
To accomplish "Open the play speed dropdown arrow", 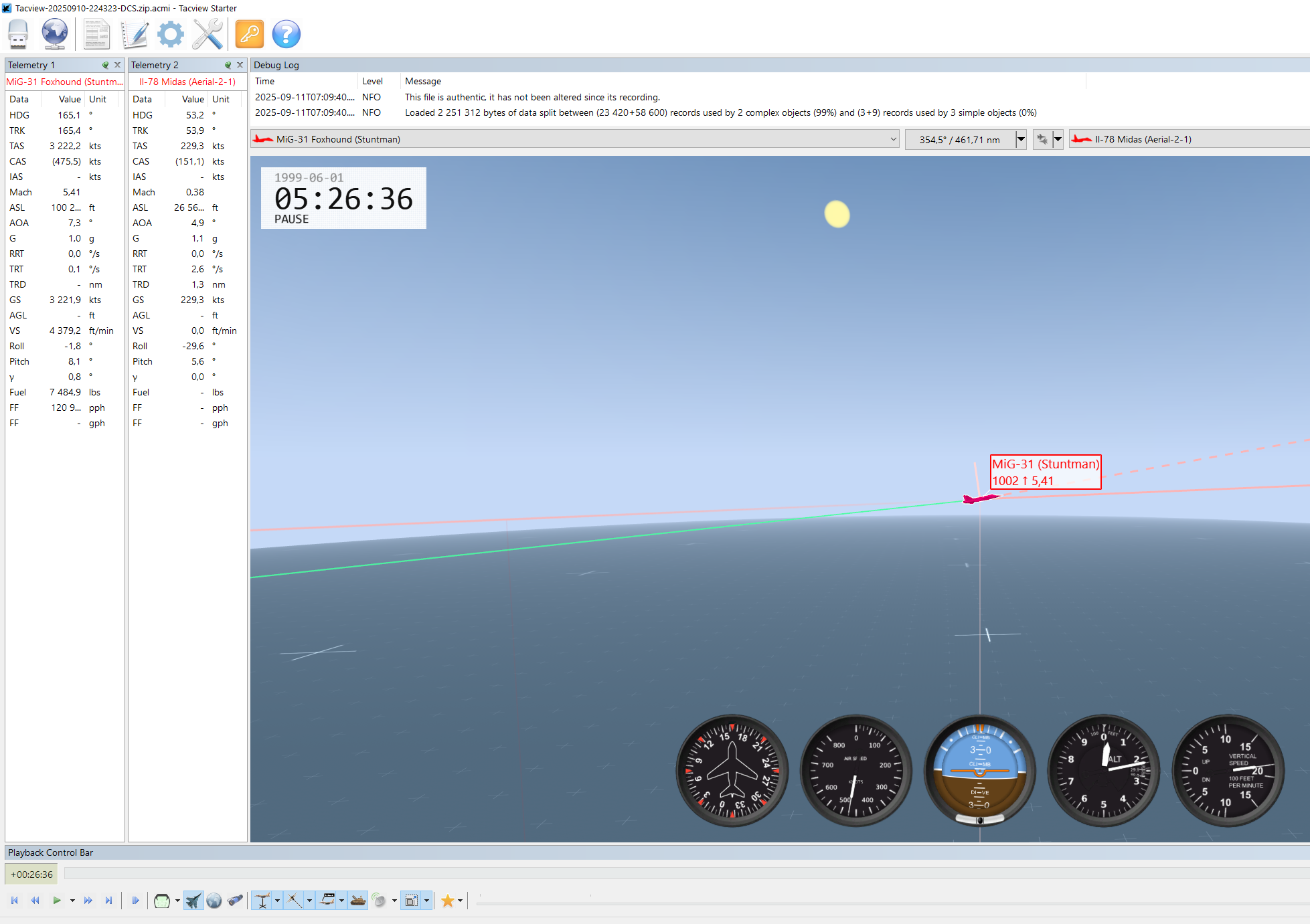I will [x=72, y=901].
